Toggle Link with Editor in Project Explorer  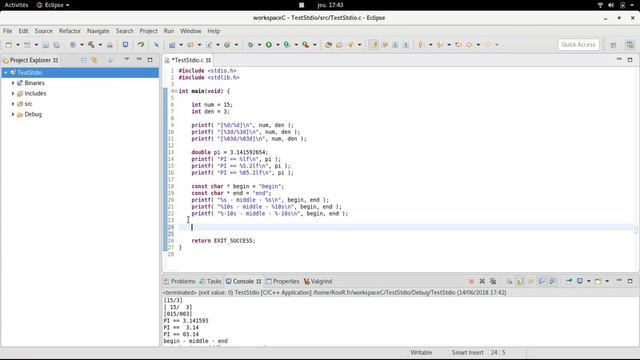click(x=94, y=60)
